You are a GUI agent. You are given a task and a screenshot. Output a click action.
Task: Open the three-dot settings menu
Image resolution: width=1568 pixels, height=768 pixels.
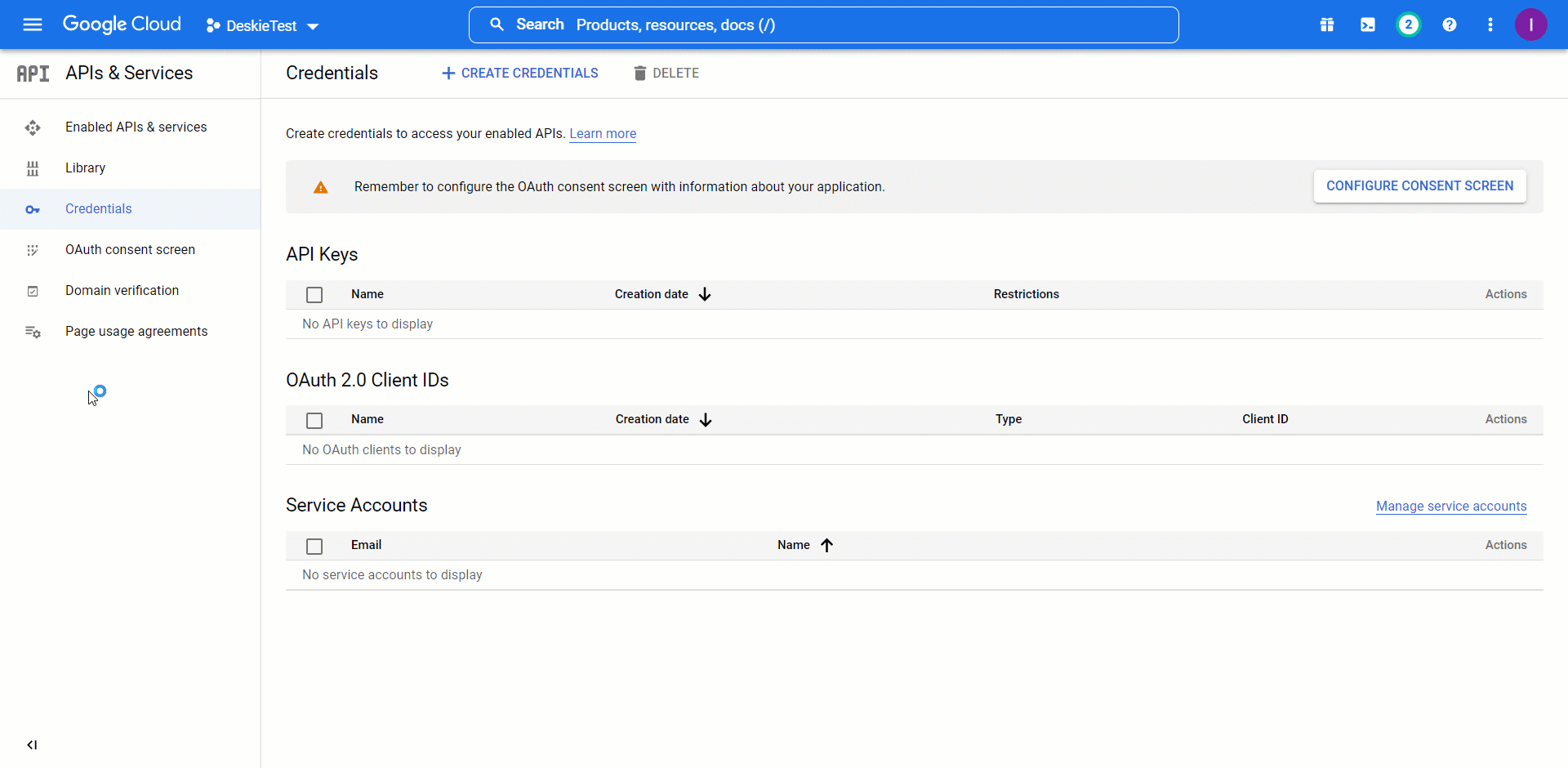pyautogui.click(x=1490, y=25)
